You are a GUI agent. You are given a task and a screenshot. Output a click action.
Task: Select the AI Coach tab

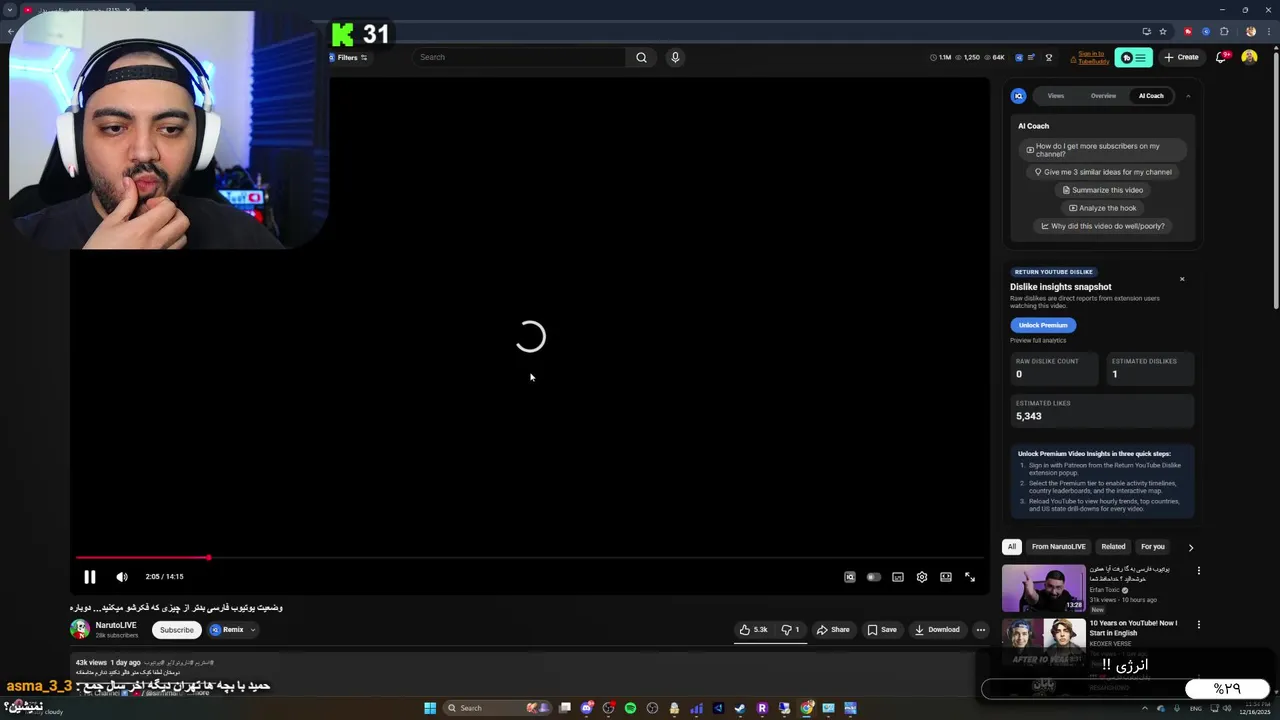point(1151,96)
